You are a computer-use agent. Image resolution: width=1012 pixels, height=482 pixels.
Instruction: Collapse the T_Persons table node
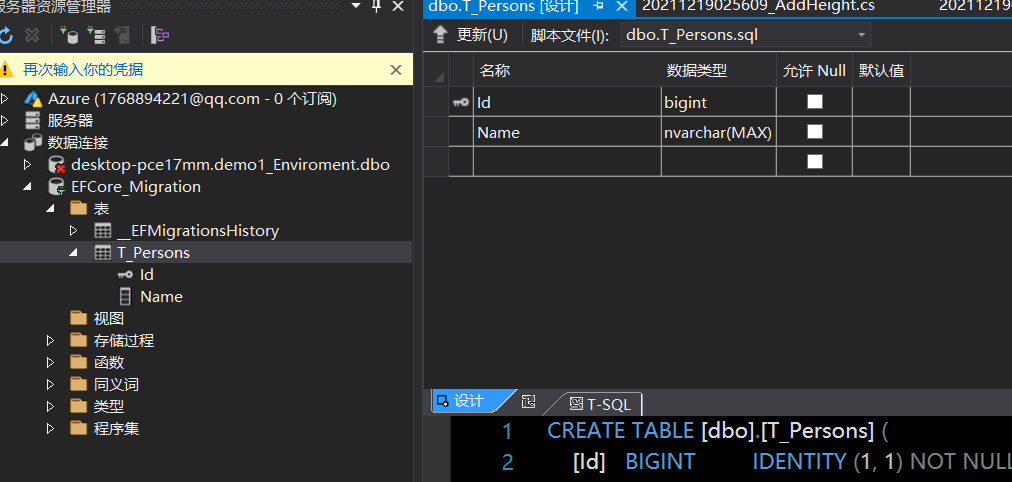pos(73,252)
